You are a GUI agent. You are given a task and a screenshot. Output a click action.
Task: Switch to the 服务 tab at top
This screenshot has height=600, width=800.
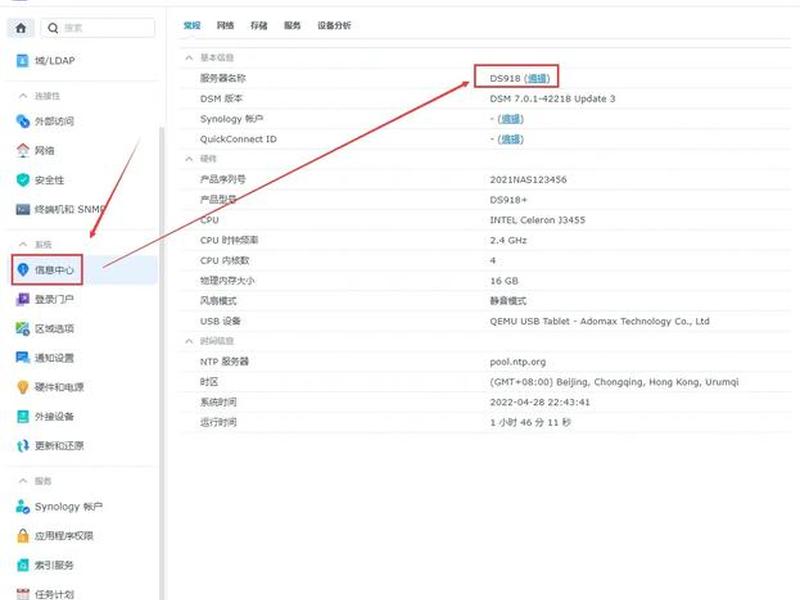click(292, 26)
